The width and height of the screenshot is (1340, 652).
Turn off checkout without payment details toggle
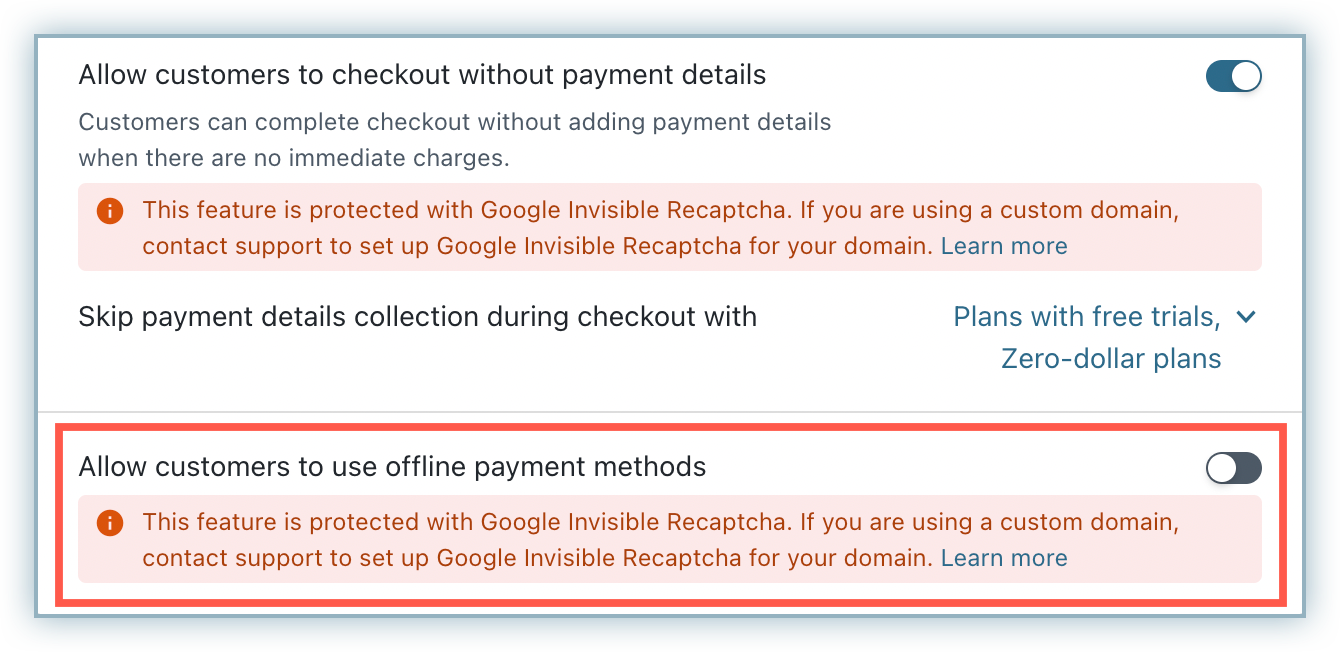pos(1233,76)
